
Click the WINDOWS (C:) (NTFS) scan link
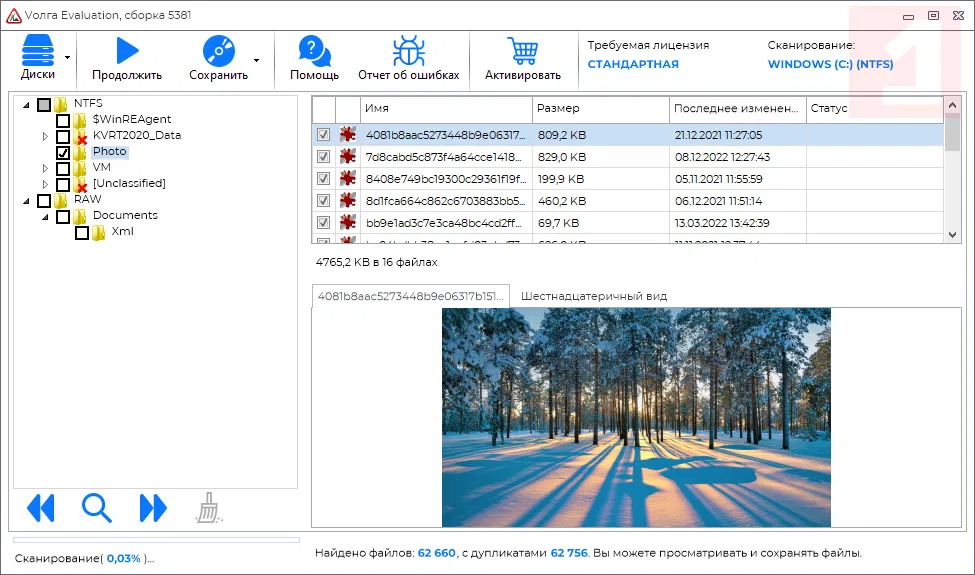coord(830,64)
